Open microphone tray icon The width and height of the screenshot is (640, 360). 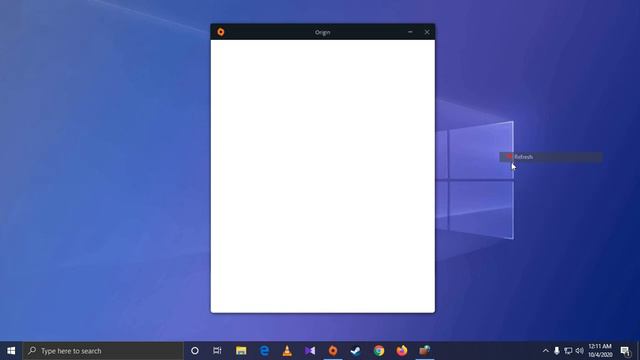pyautogui.click(x=557, y=351)
